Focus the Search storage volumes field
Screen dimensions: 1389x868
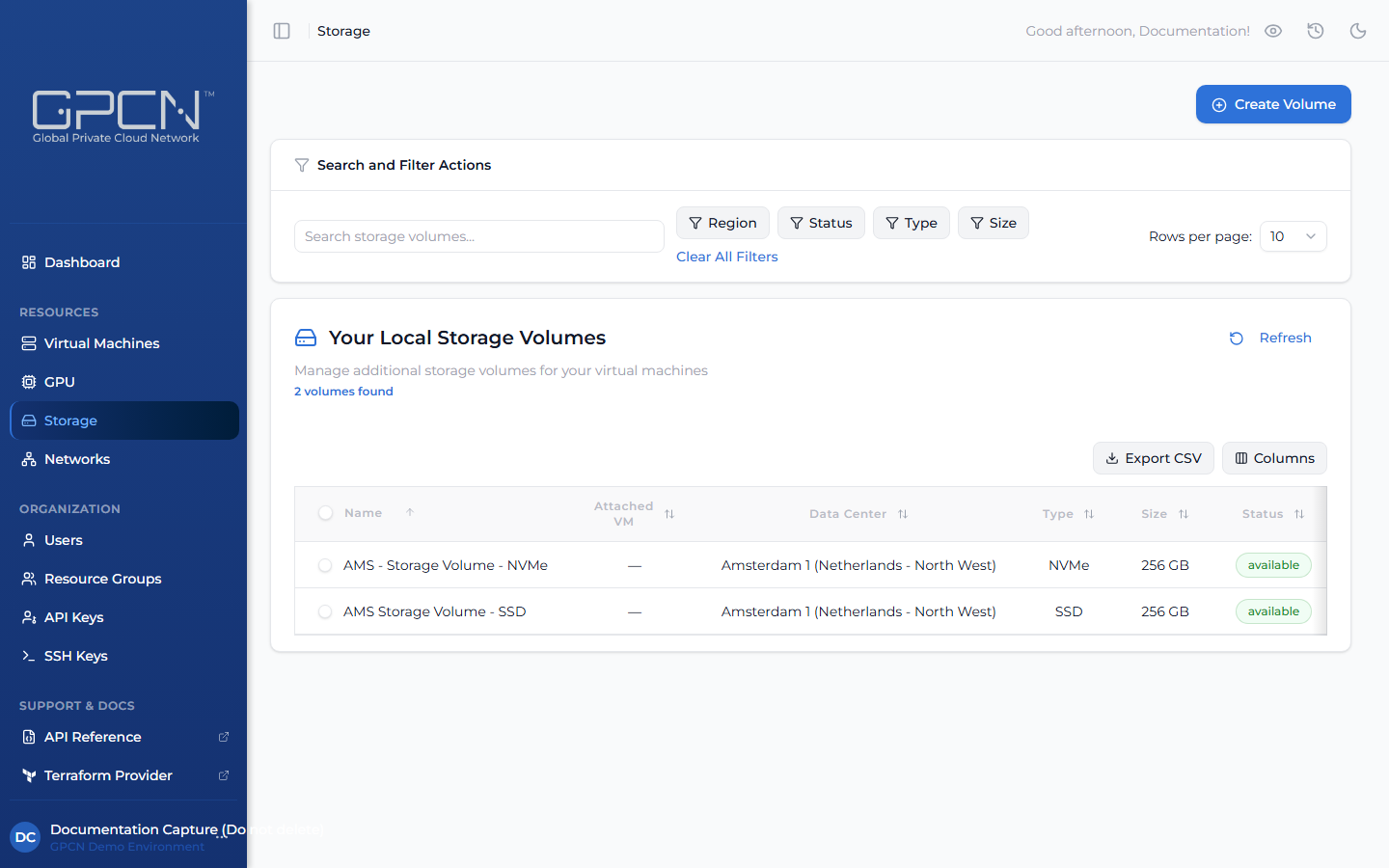click(479, 236)
